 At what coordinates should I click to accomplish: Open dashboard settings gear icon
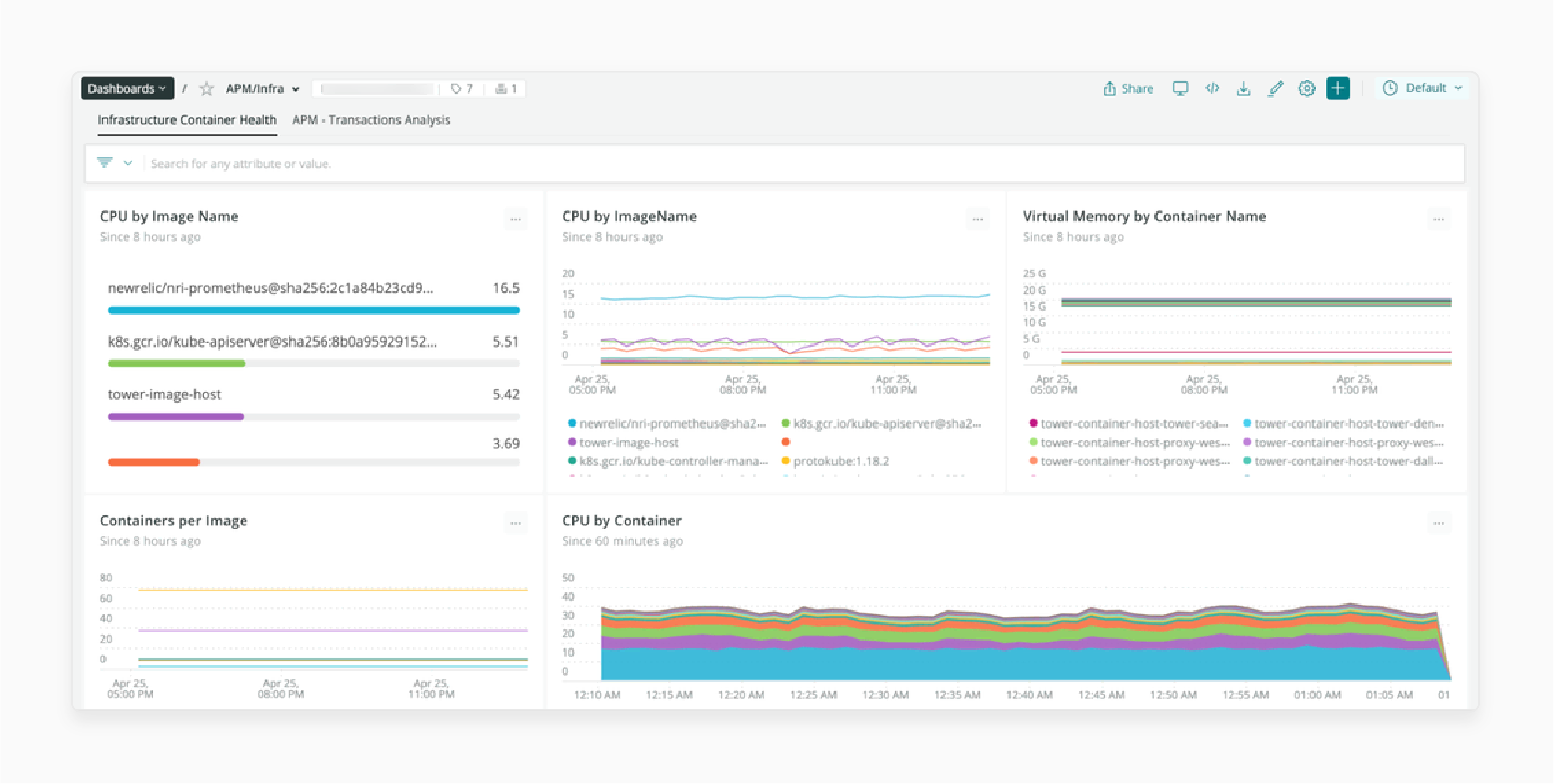click(x=1307, y=89)
